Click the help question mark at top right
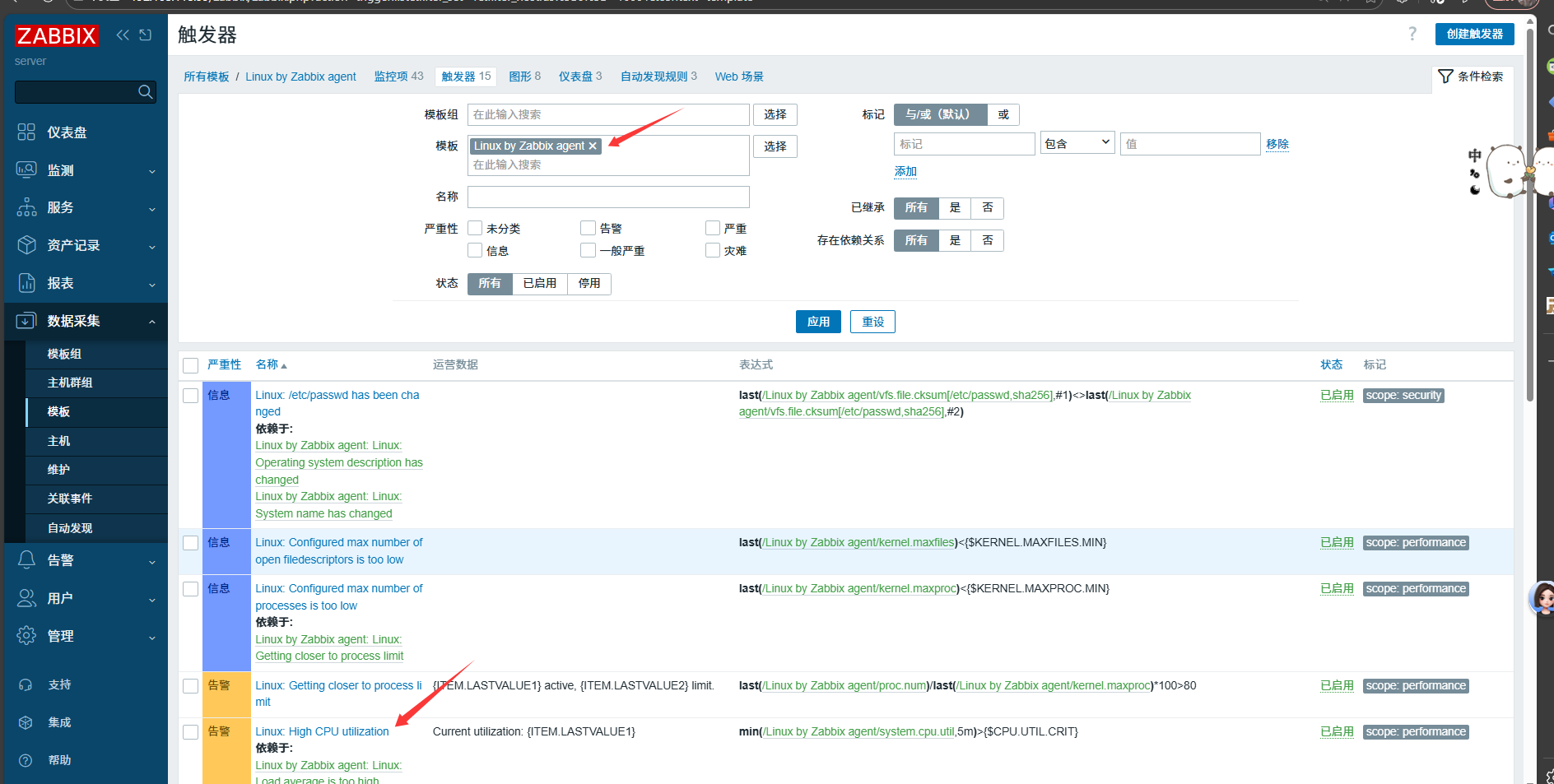The height and width of the screenshot is (784, 1554). (1412, 34)
